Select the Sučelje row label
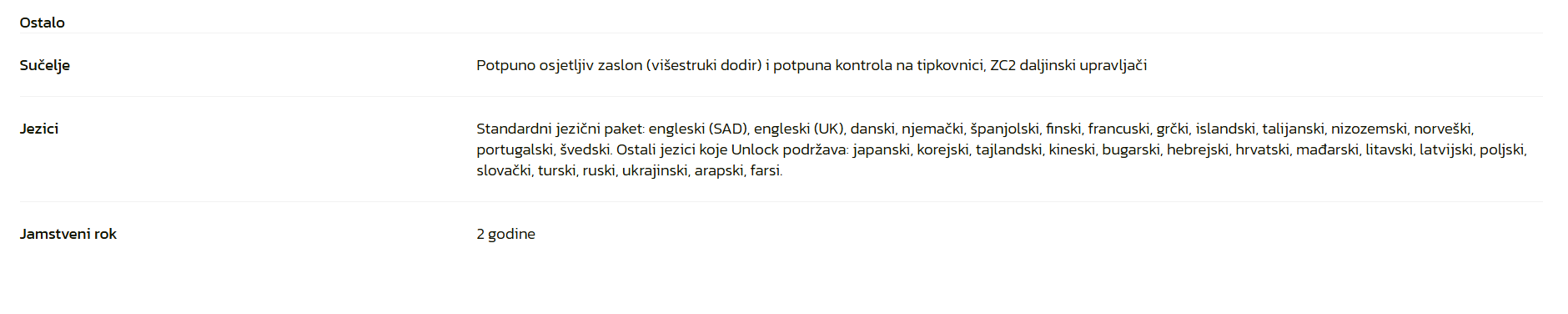The height and width of the screenshot is (314, 1568). pos(44,65)
